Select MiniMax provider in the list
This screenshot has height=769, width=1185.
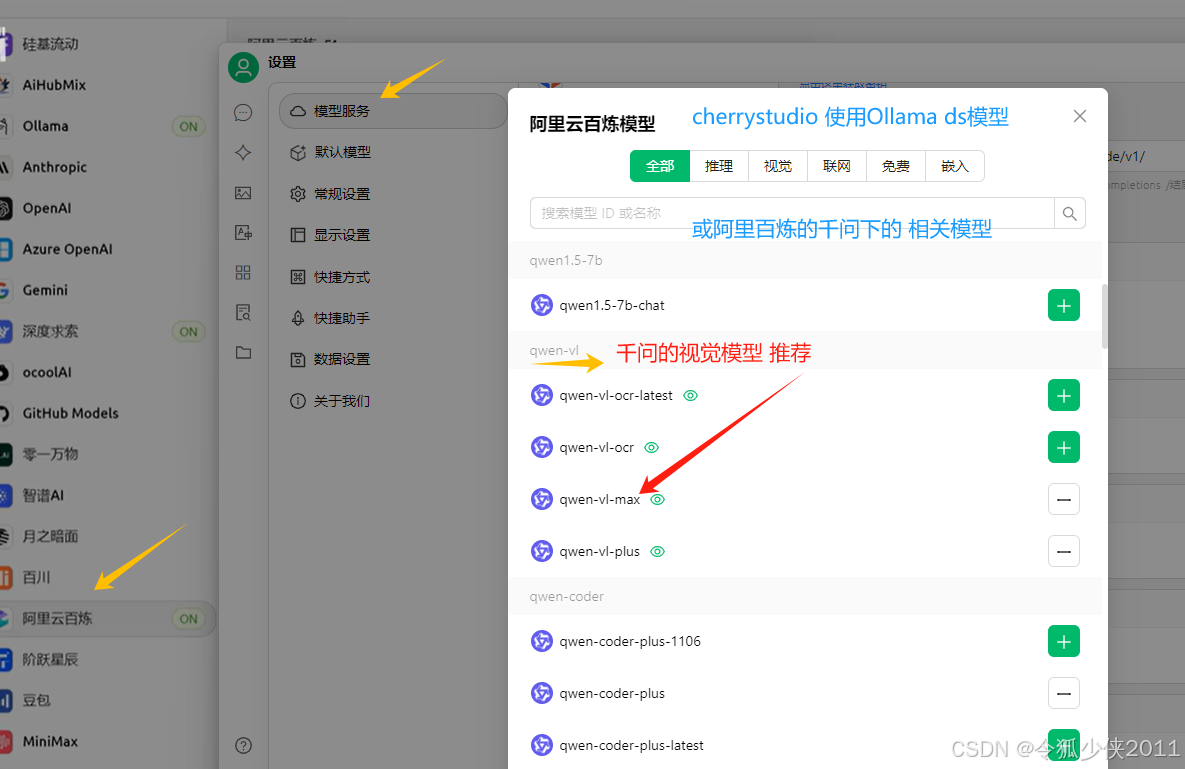[107, 742]
